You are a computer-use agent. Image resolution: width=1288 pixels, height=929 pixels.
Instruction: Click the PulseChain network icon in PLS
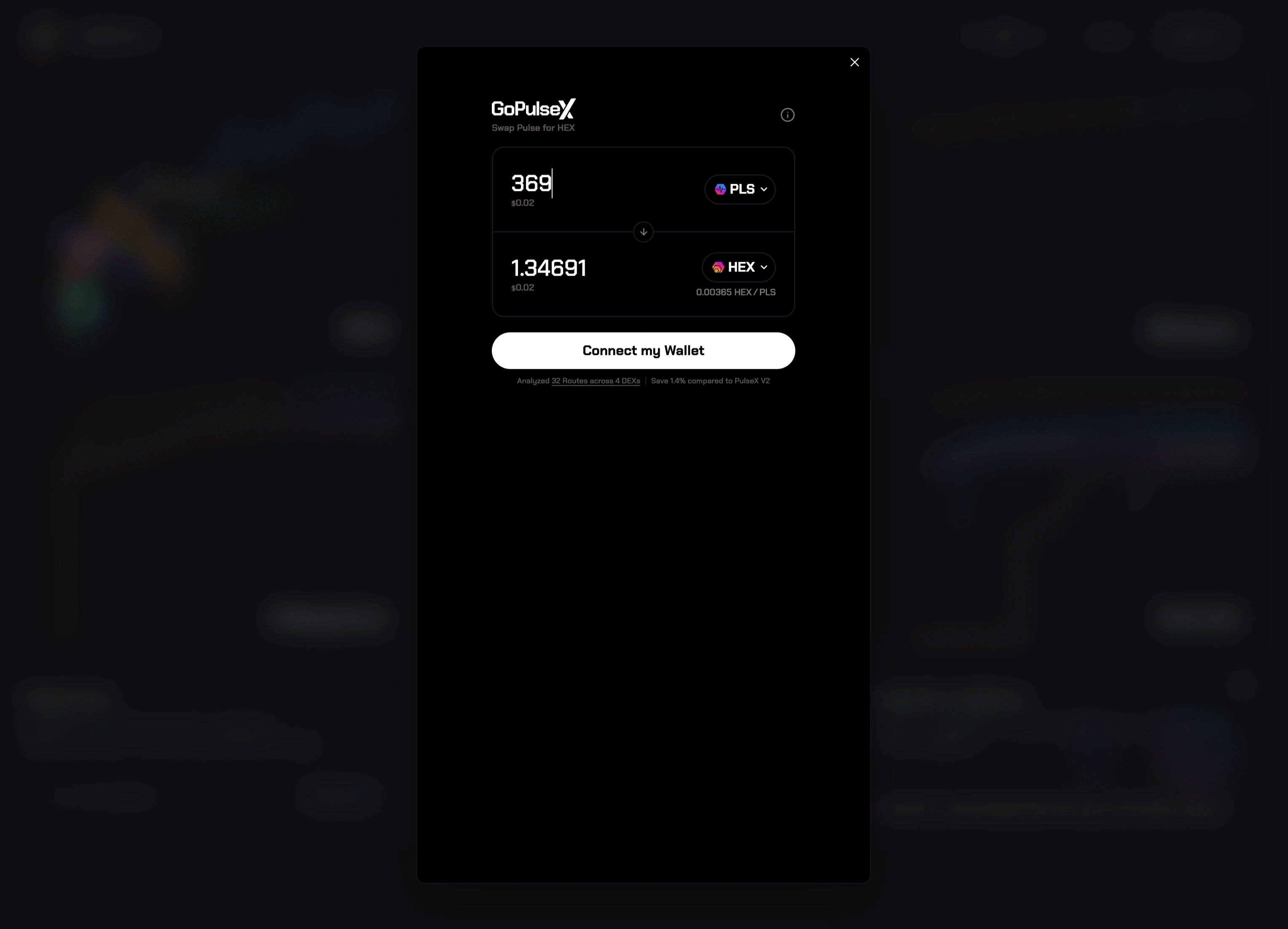click(x=720, y=189)
